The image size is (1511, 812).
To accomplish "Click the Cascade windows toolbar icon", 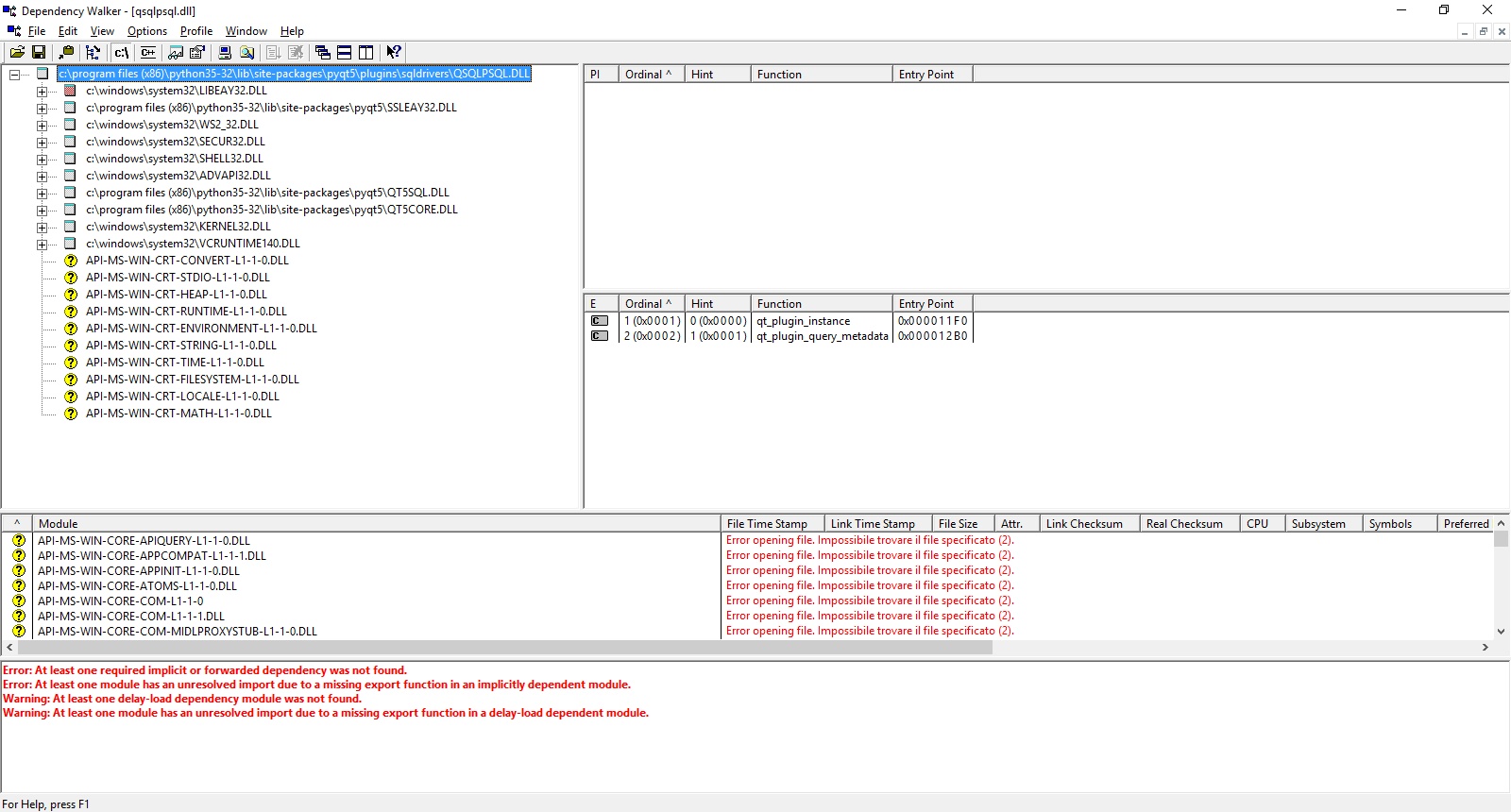I will click(323, 53).
